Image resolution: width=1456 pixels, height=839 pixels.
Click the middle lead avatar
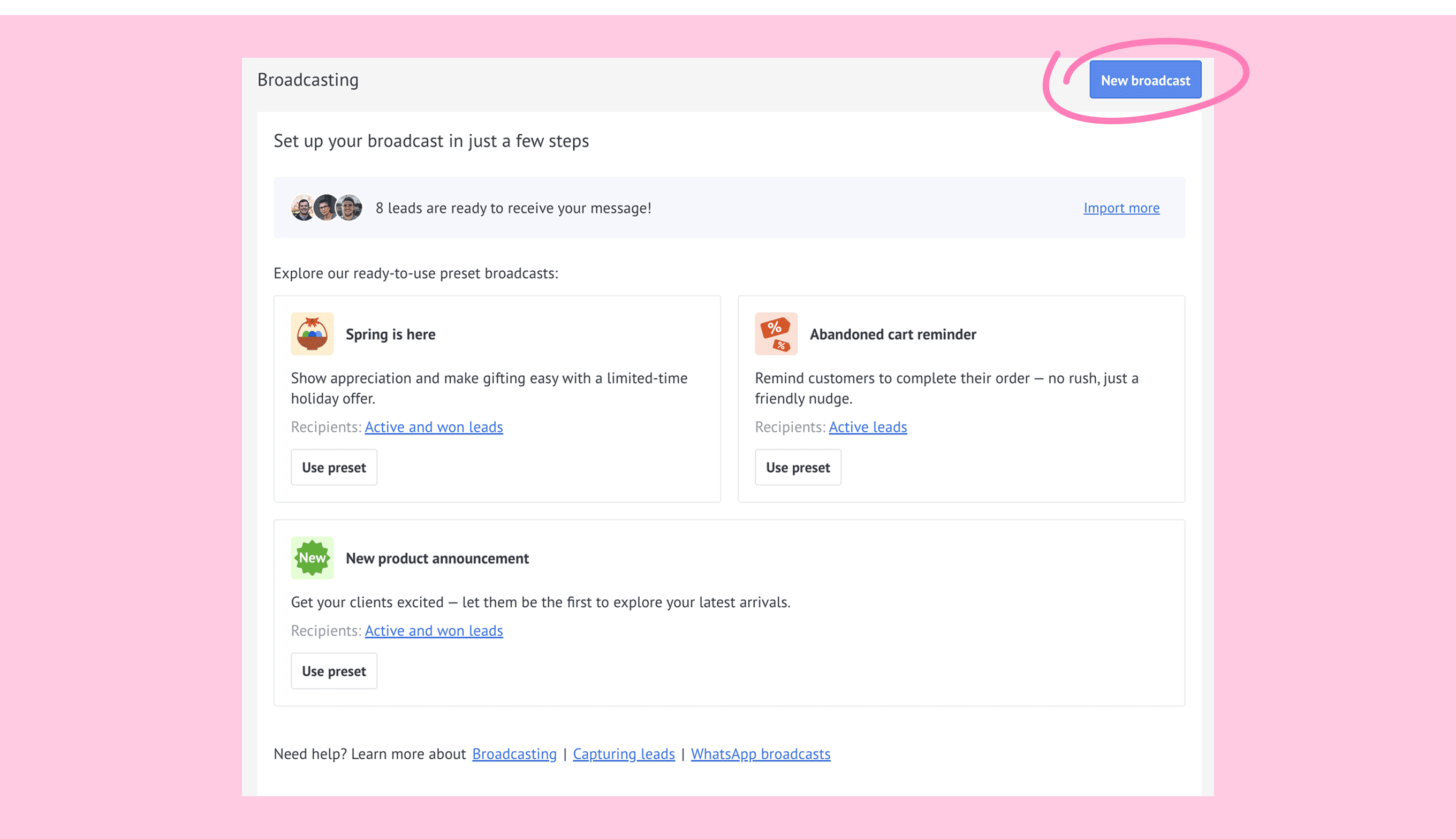point(325,208)
